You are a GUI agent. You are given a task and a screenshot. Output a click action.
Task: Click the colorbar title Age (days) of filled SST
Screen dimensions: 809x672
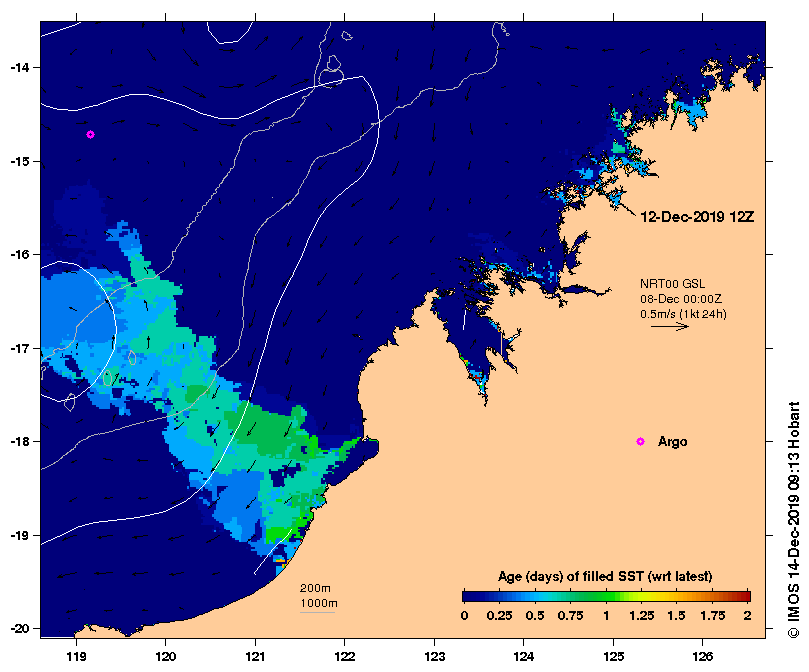[x=605, y=577]
